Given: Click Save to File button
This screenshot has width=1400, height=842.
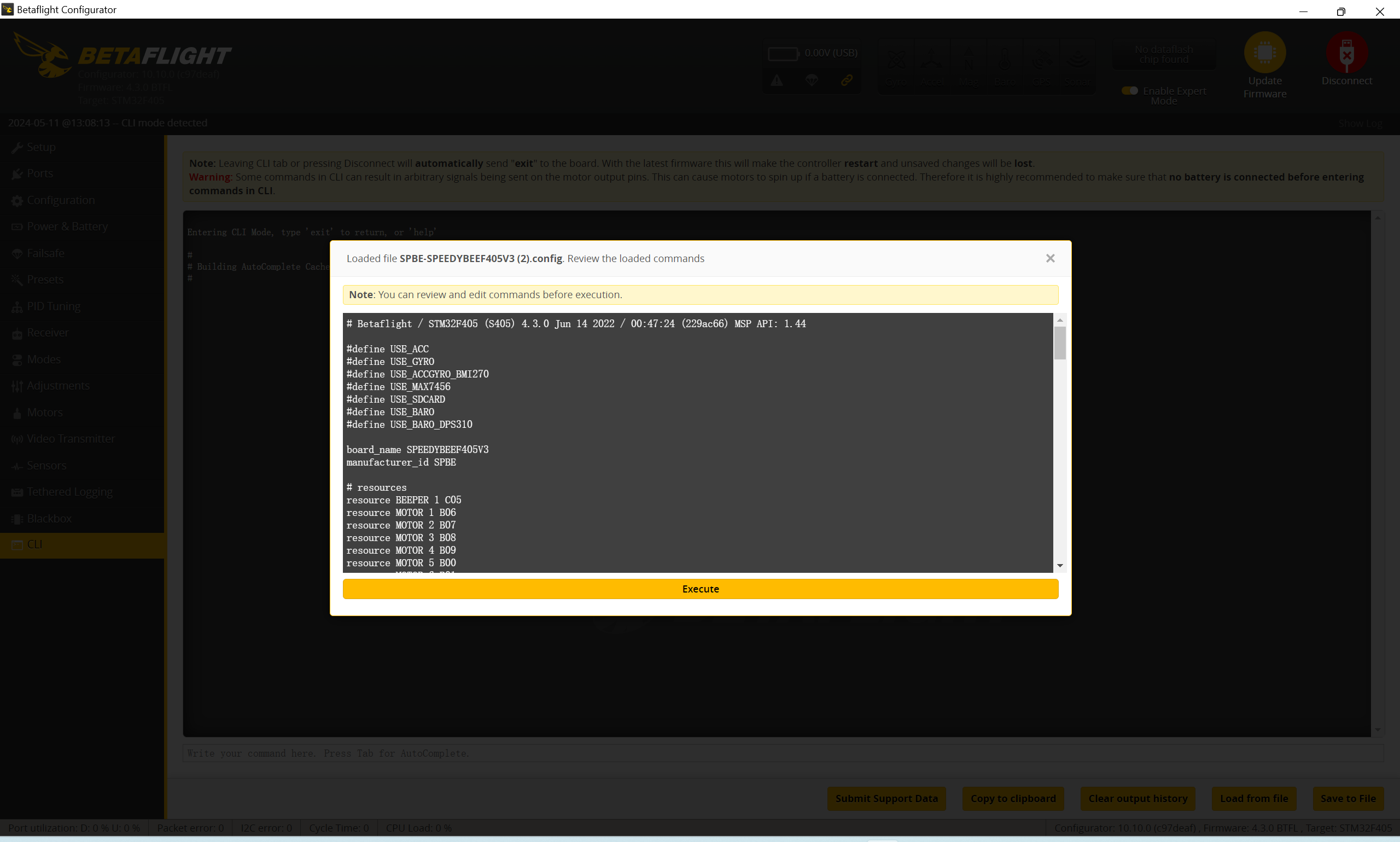Looking at the screenshot, I should (x=1348, y=798).
